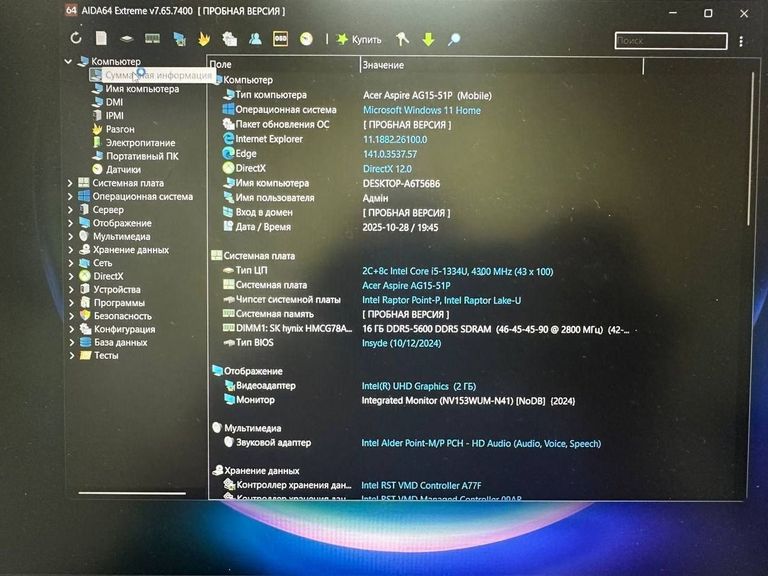Open the preferences tools icon
This screenshot has width=768, height=576.
click(x=402, y=39)
